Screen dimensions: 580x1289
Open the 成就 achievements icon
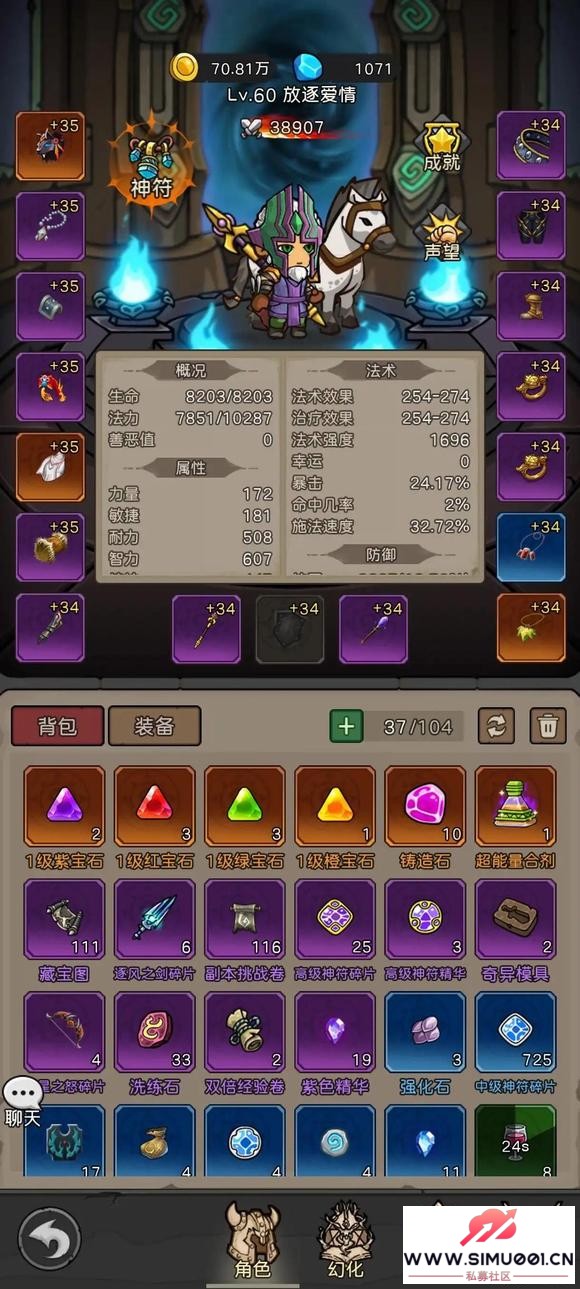tap(441, 147)
